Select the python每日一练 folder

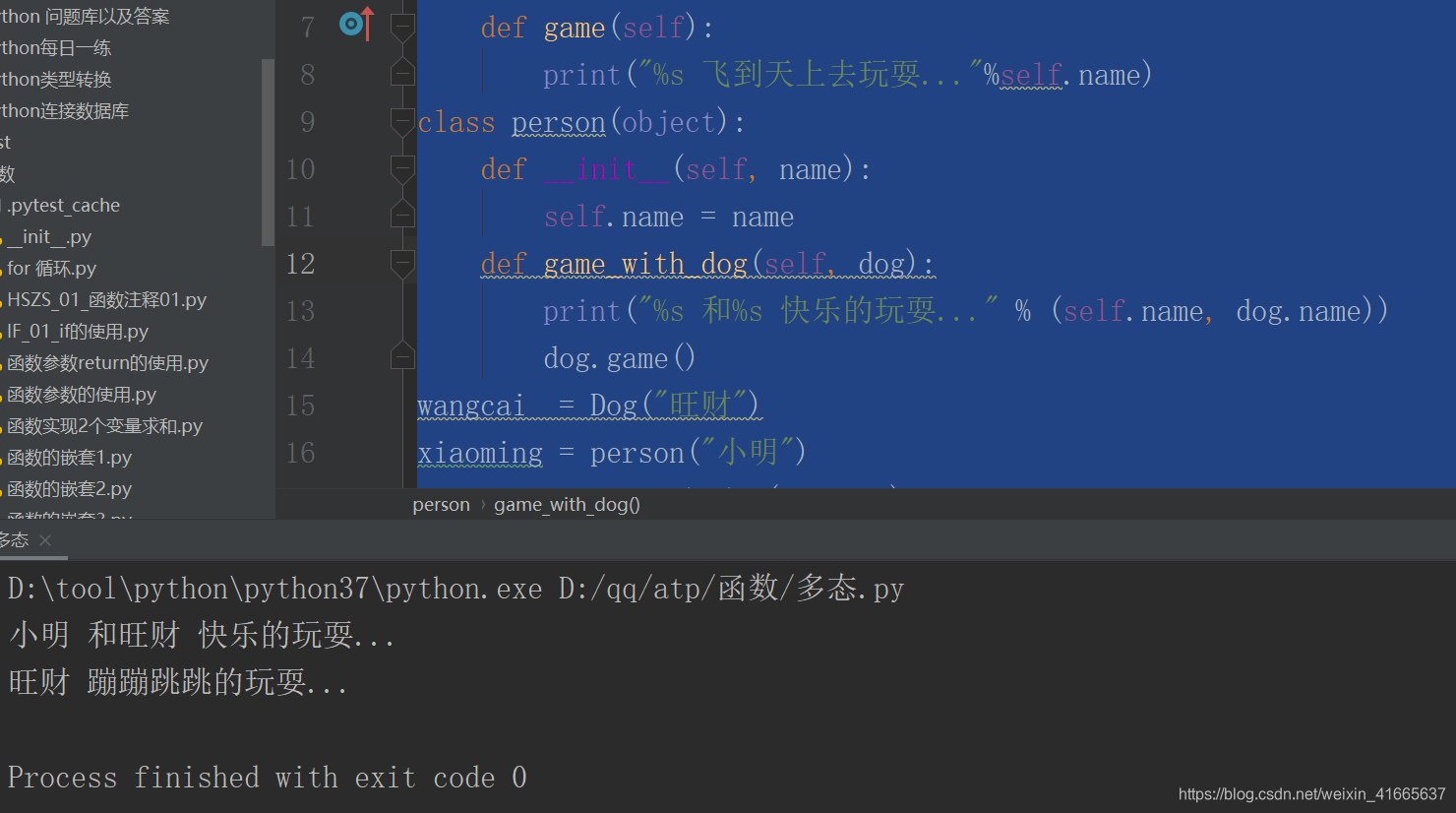point(56,48)
